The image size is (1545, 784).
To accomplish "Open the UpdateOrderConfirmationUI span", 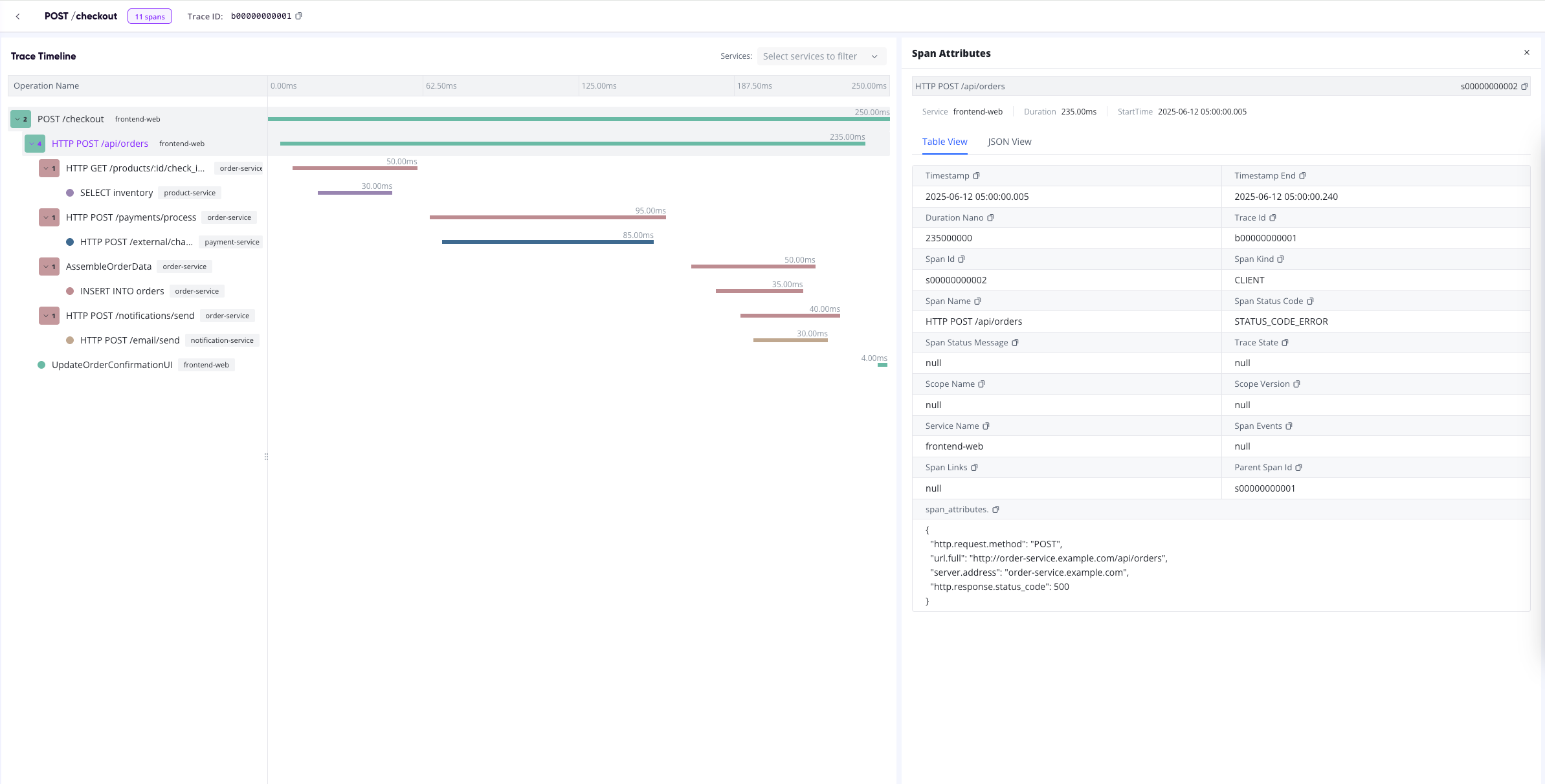I will (112, 365).
